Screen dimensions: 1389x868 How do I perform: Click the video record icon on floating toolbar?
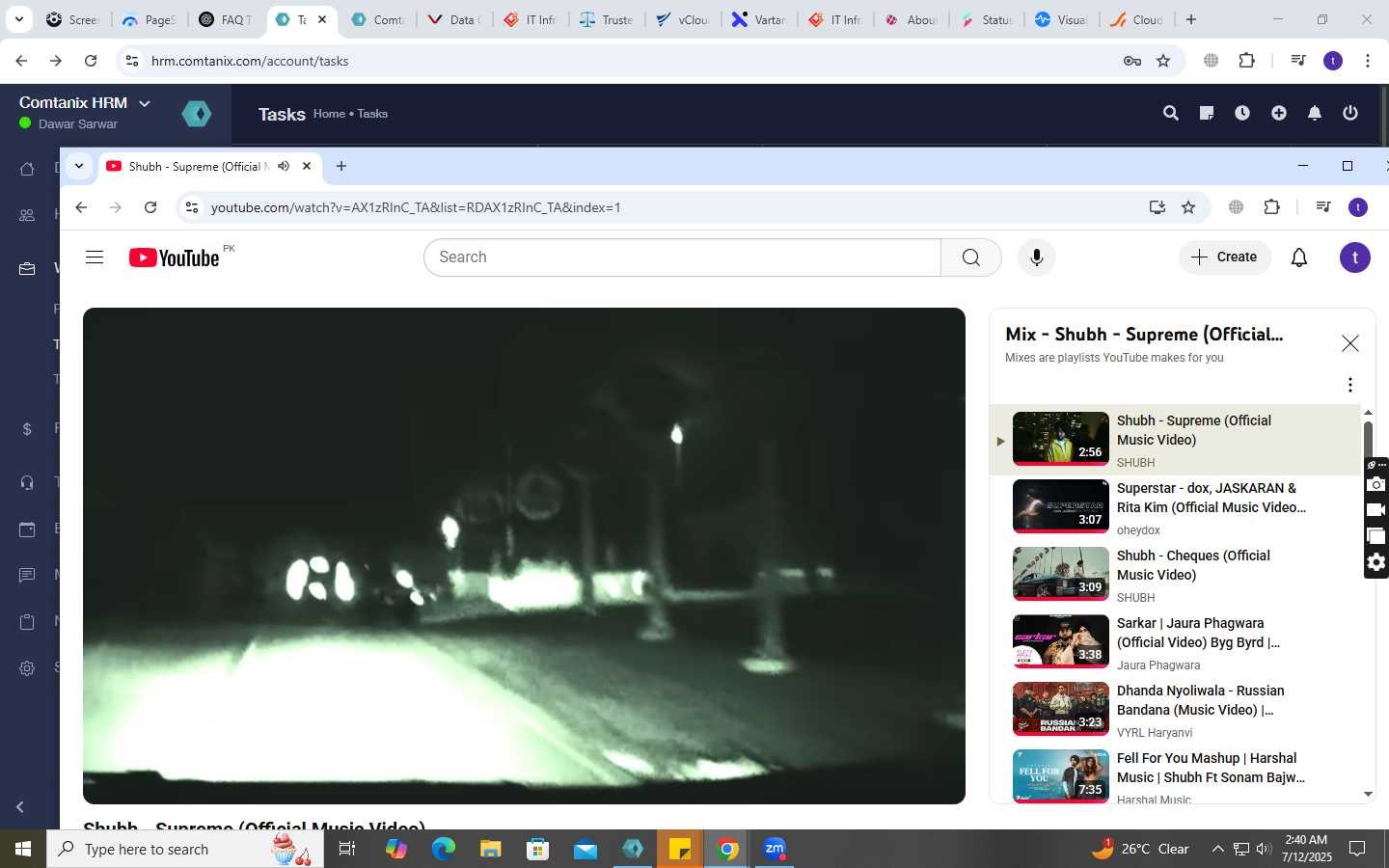(1376, 510)
